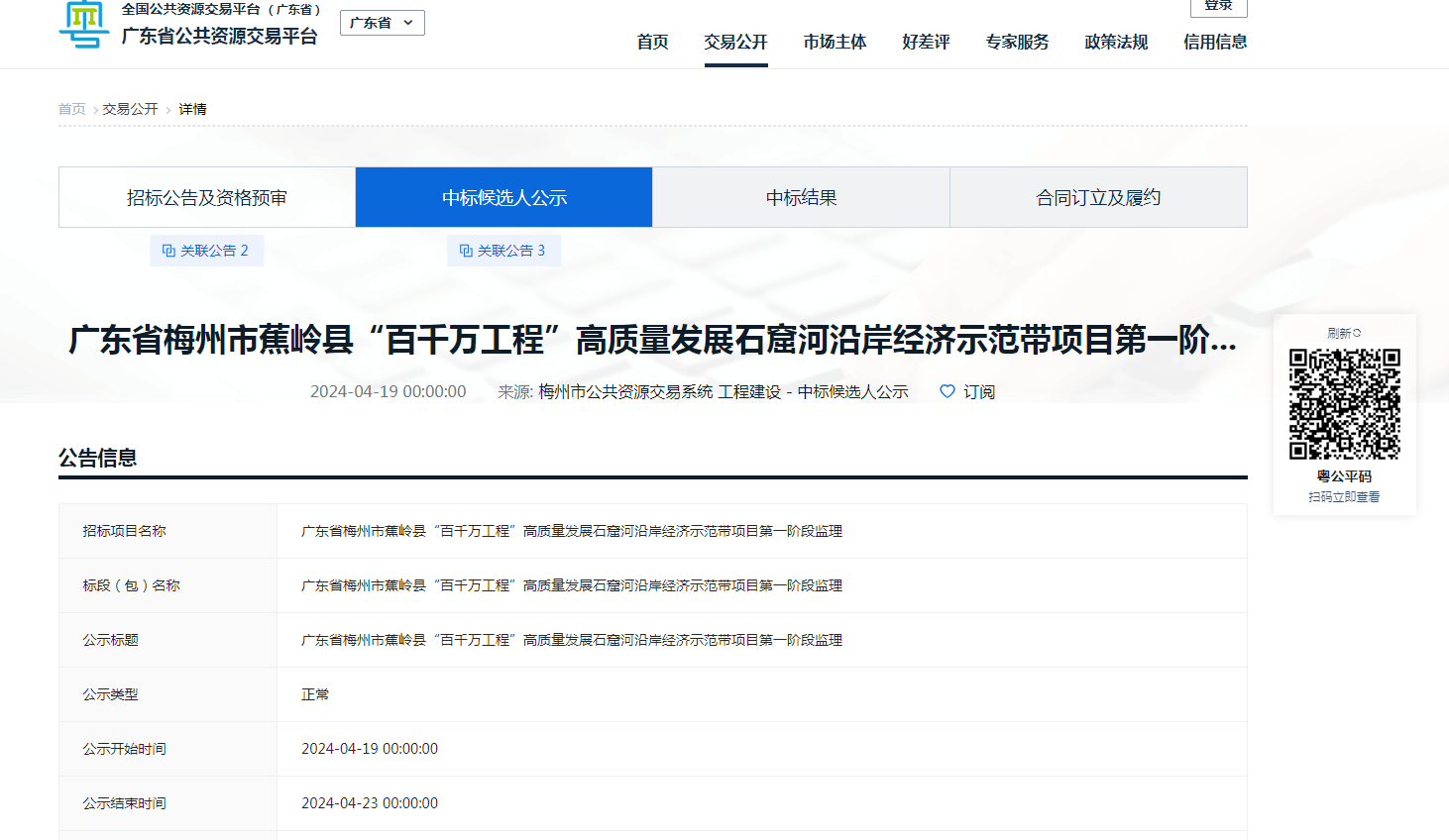This screenshot has width=1449, height=840.
Task: Expand 关联公告 3 related announcements
Action: (503, 251)
